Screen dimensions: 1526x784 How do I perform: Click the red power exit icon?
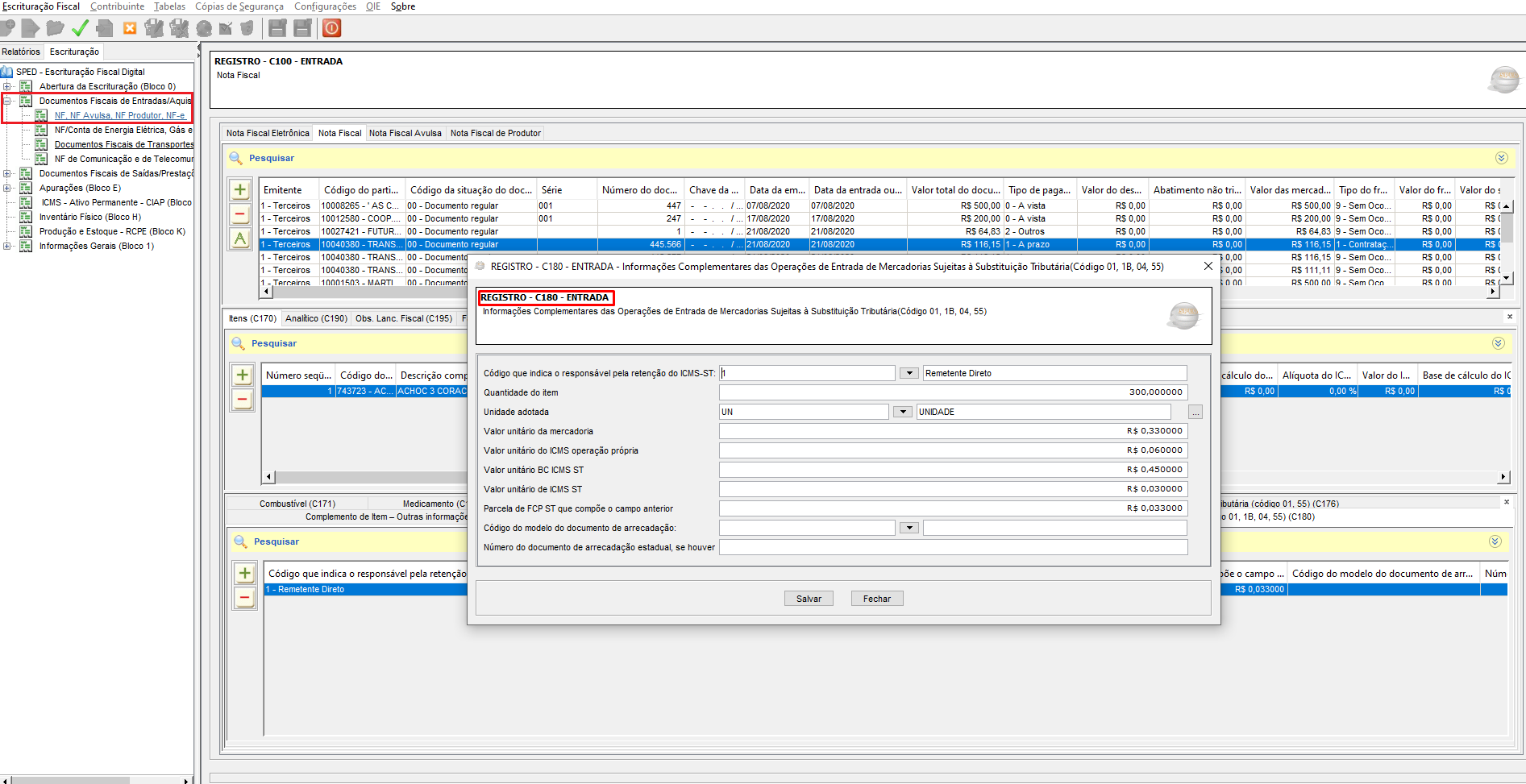coord(331,28)
